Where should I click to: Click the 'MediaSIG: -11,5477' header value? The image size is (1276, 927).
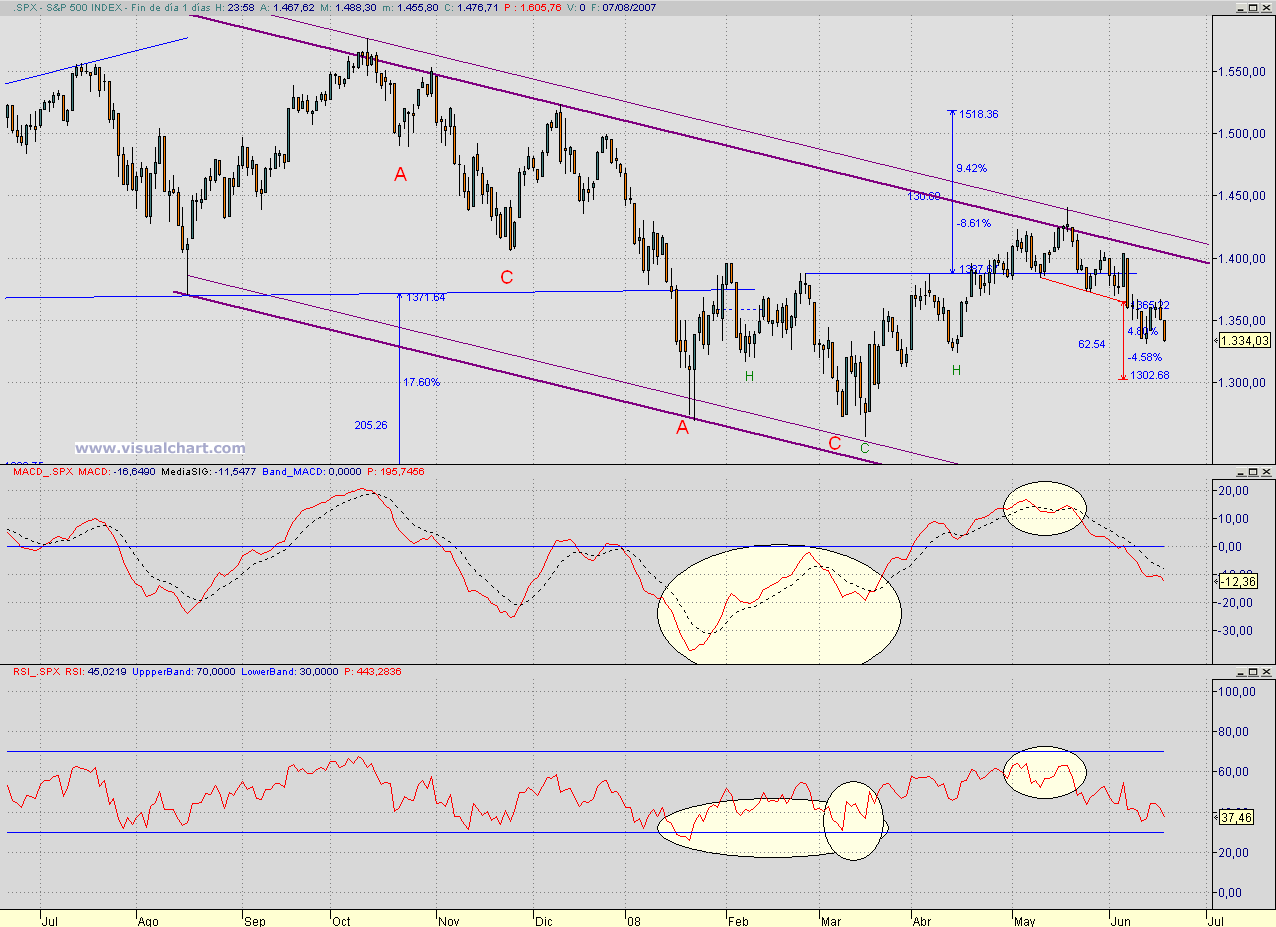pos(211,471)
